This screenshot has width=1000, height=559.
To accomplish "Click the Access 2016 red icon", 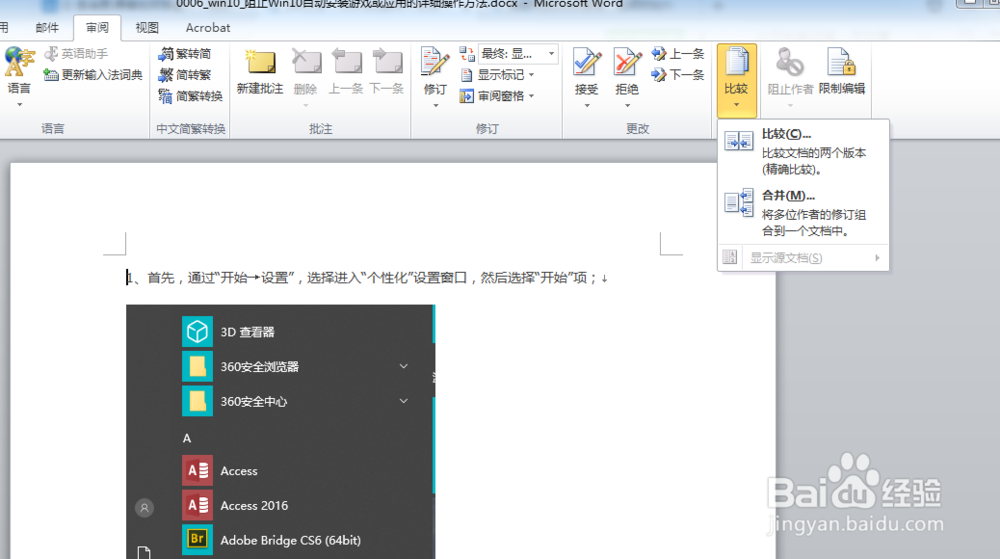I will 197,505.
